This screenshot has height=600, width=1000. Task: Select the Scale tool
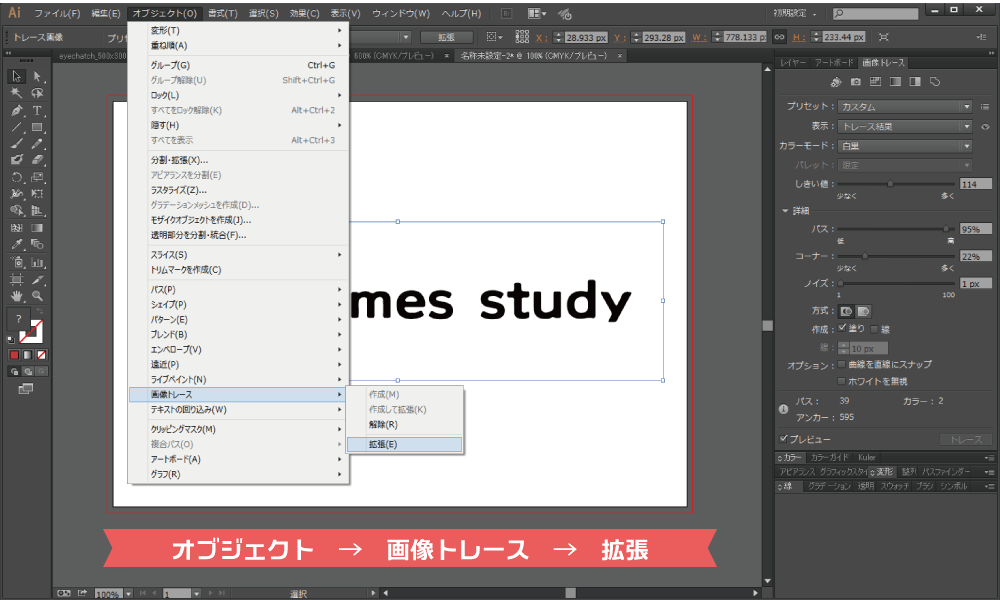coord(37,177)
